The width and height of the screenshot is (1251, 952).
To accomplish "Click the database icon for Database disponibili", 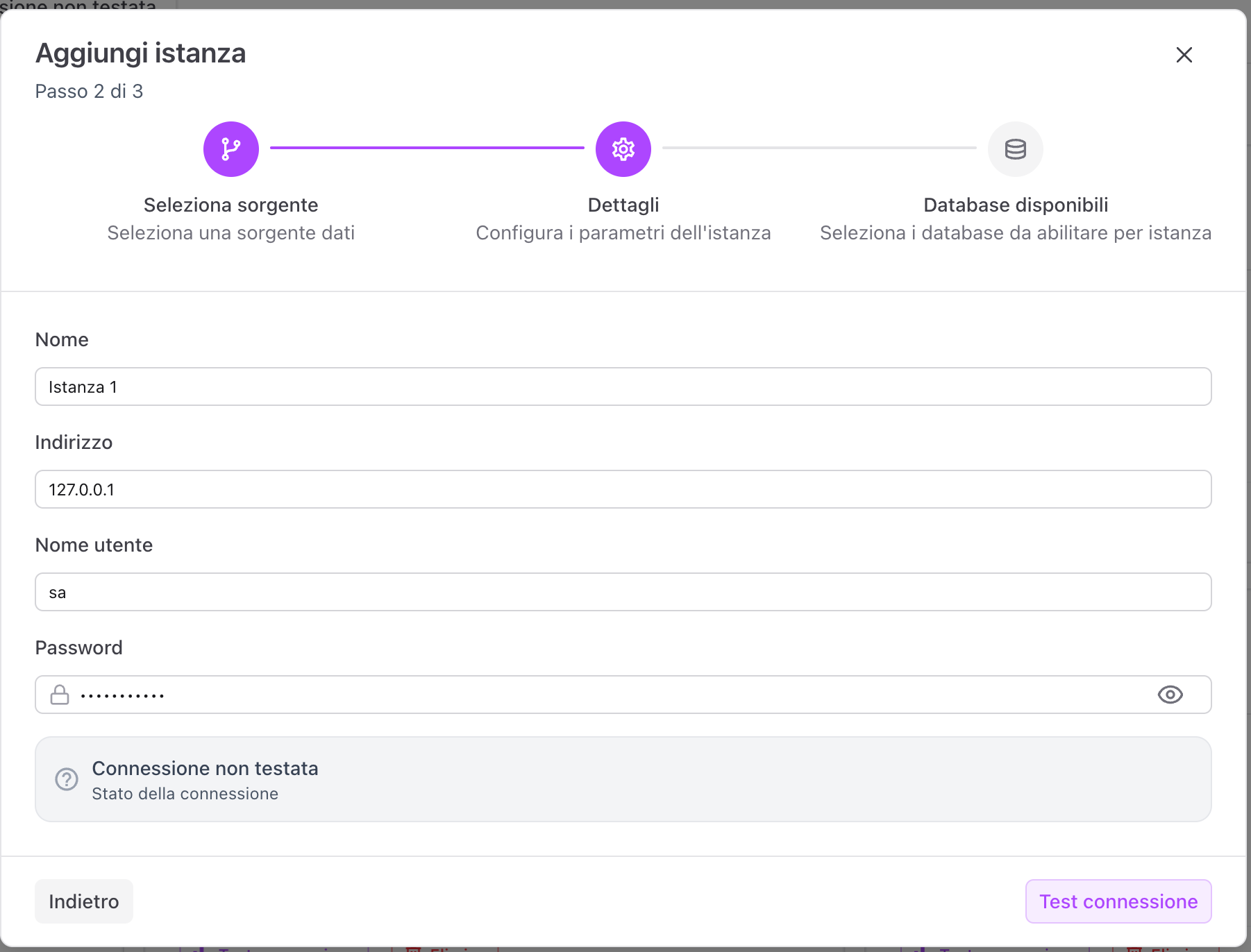I will (1015, 149).
